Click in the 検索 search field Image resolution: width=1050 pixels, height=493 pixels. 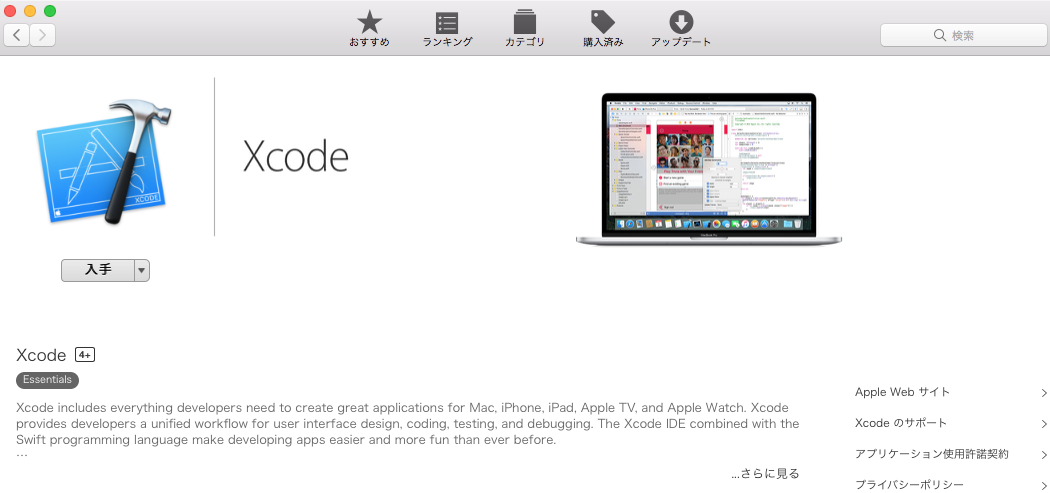[x=963, y=36]
